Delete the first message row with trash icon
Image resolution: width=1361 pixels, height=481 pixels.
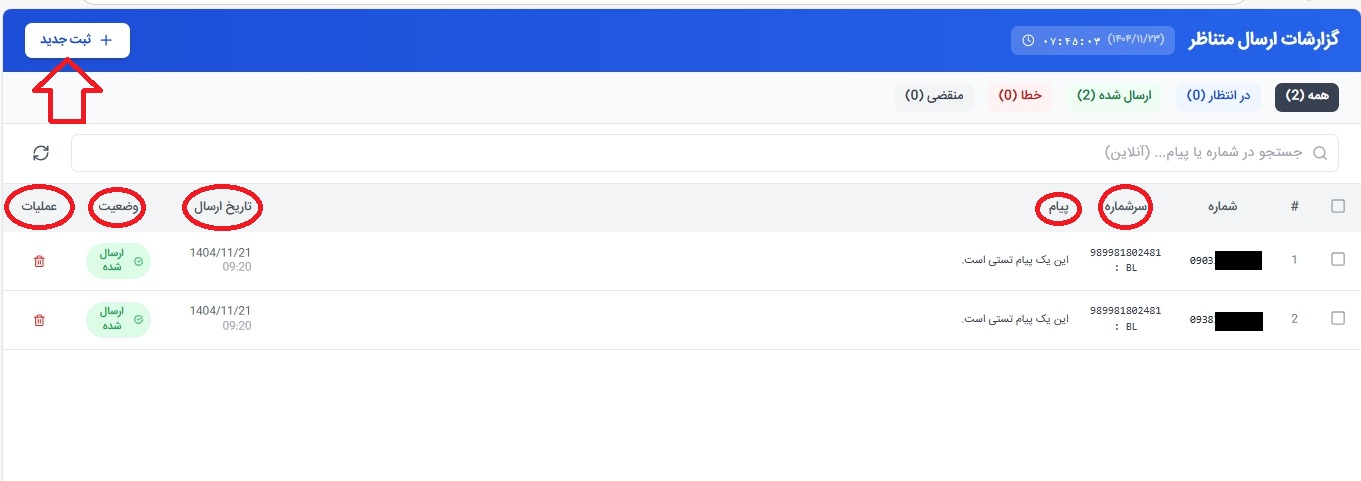tap(39, 261)
